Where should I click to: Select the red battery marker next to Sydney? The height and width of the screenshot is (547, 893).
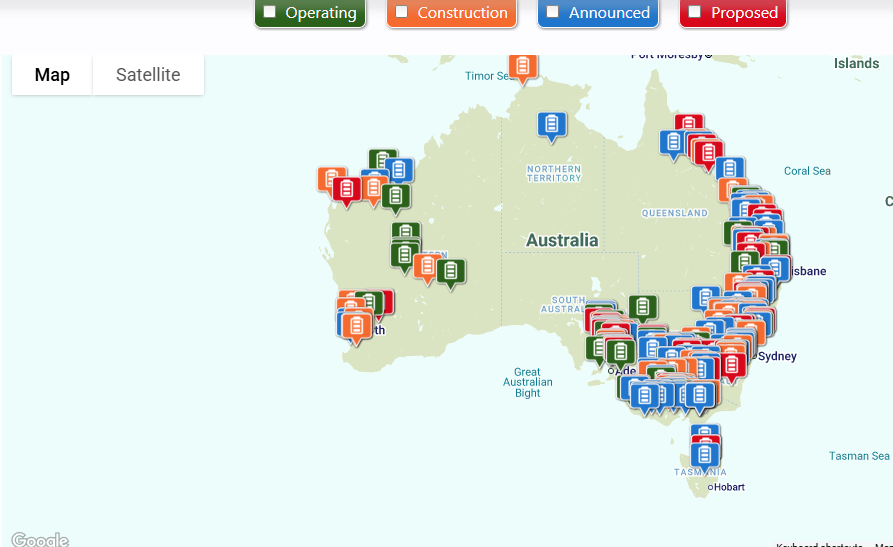[732, 365]
